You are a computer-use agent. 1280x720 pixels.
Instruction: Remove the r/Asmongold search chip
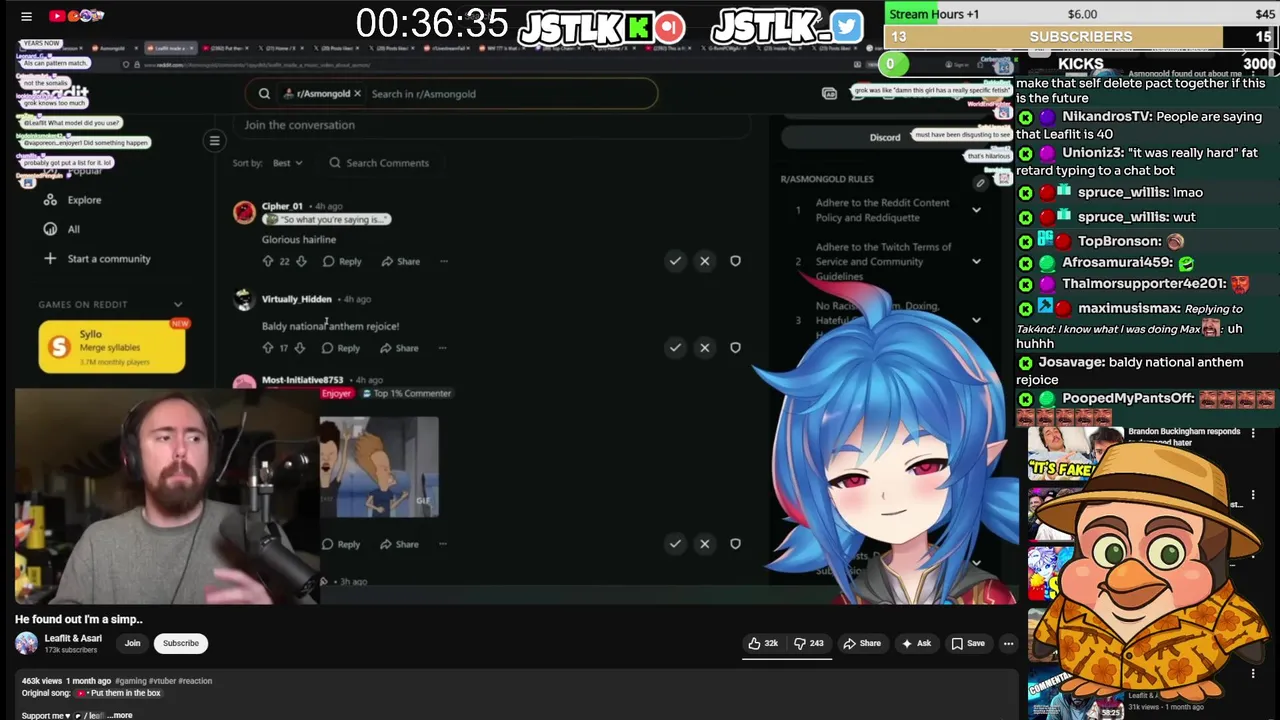pyautogui.click(x=357, y=93)
